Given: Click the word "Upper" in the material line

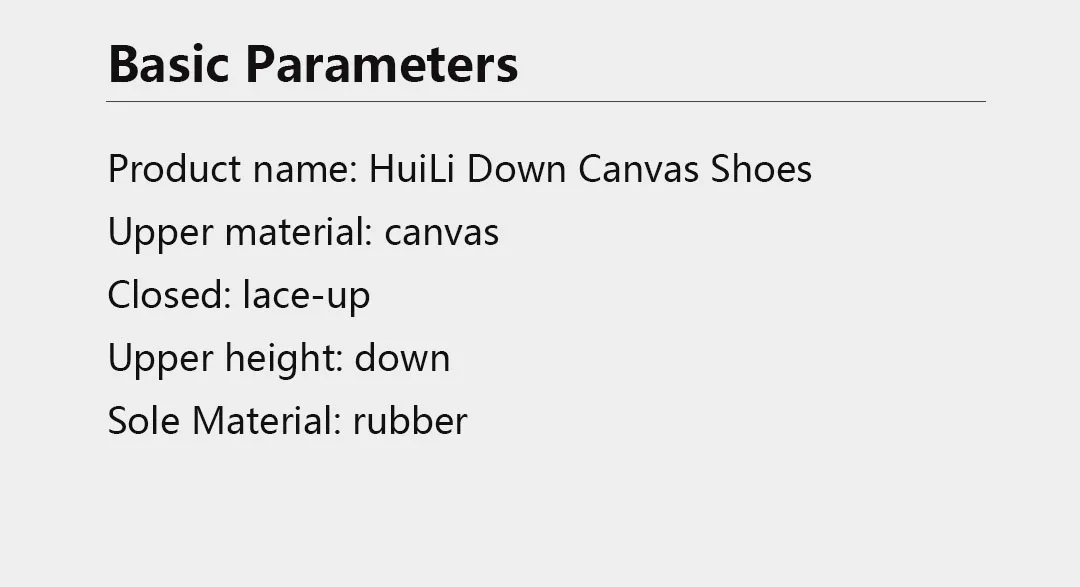Looking at the screenshot, I should (x=160, y=232).
